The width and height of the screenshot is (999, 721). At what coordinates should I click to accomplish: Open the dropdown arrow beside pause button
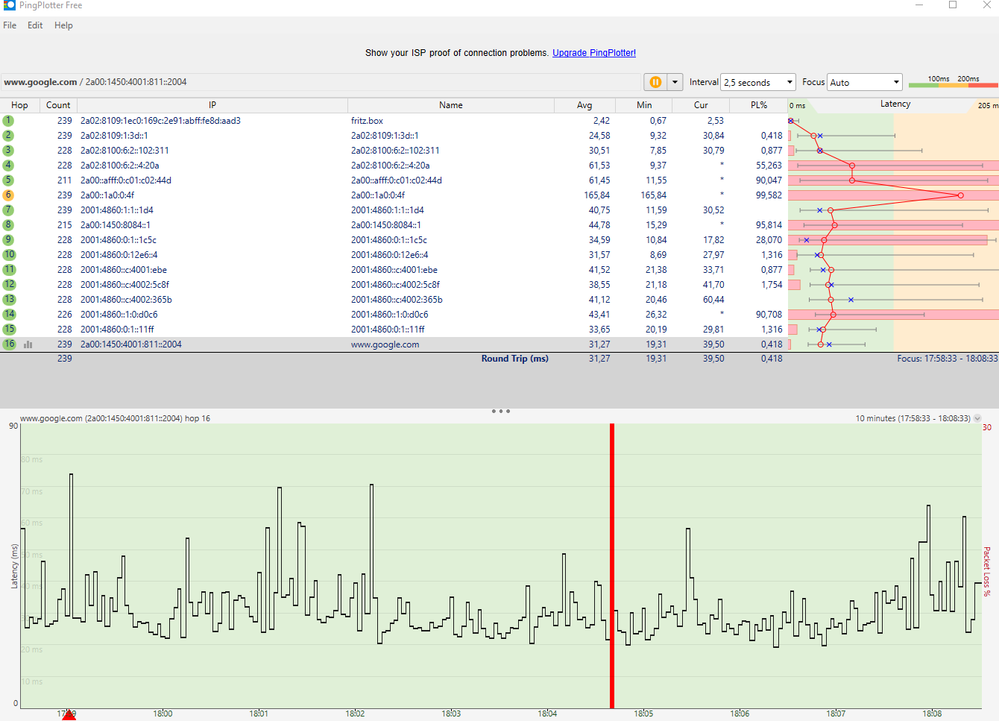click(675, 82)
